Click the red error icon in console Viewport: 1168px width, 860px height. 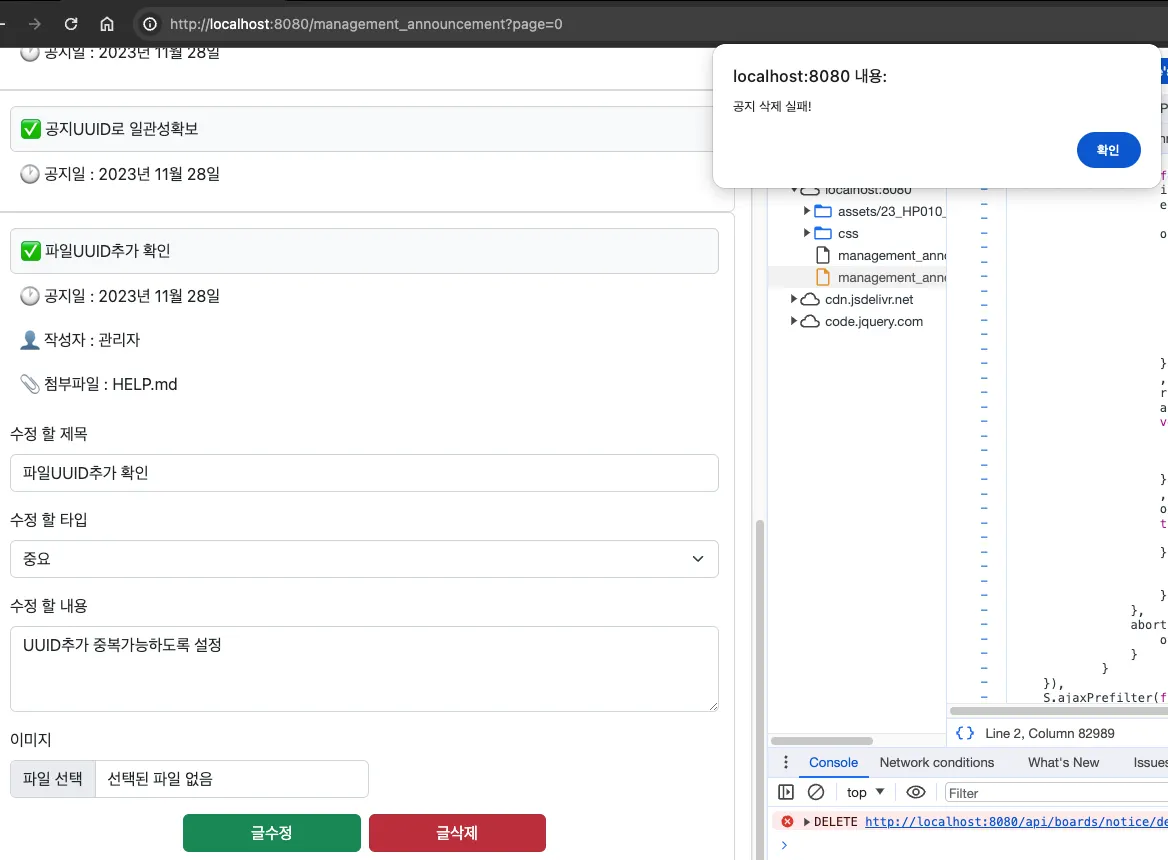787,821
